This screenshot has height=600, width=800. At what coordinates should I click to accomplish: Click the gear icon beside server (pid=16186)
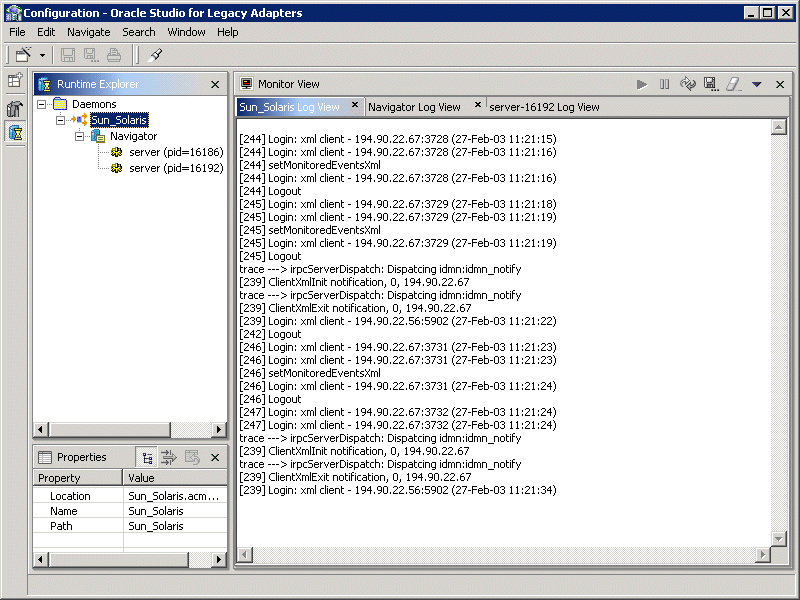coord(117,152)
